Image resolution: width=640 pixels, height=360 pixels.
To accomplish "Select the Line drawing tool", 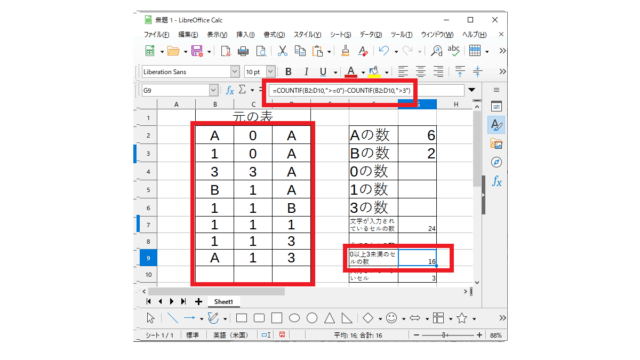I will 173,318.
